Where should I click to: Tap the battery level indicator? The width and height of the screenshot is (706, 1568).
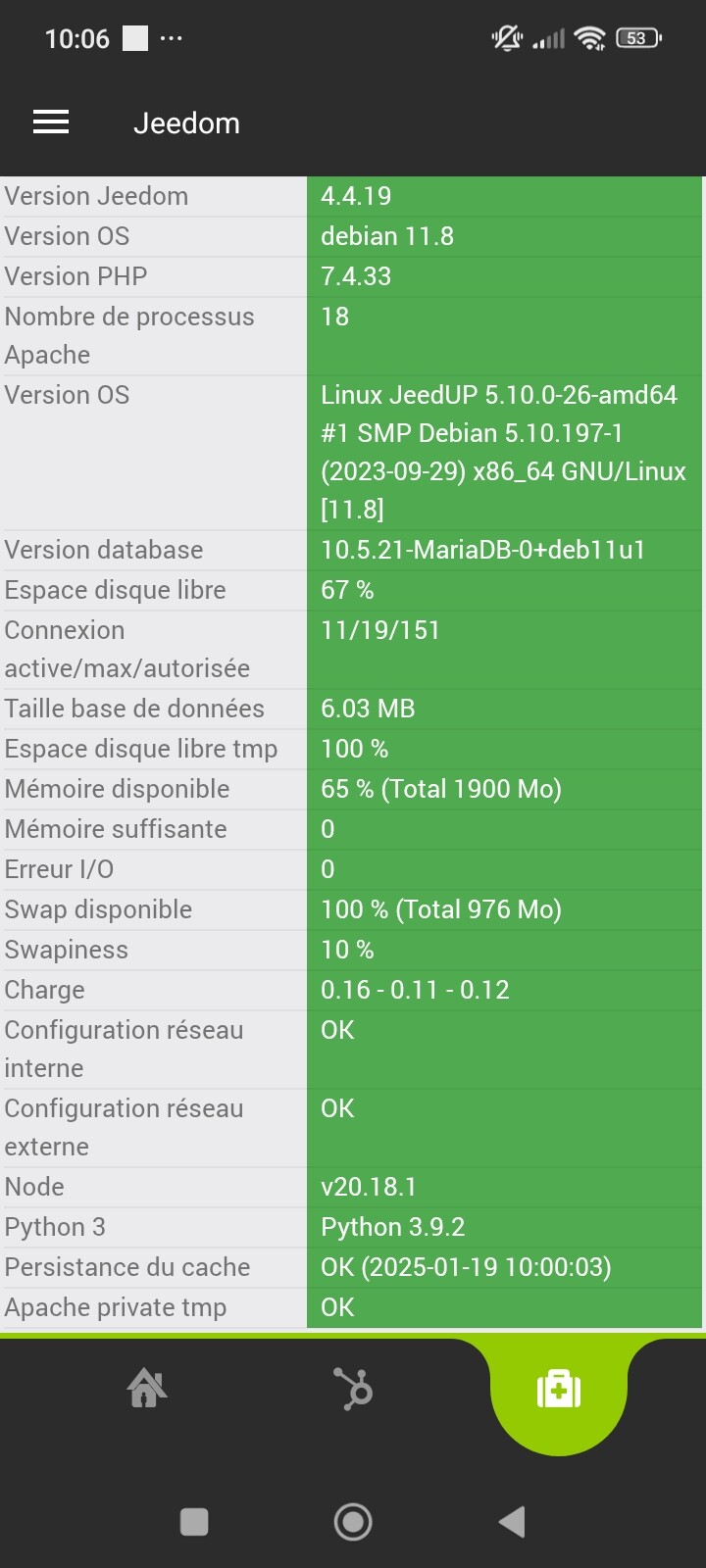click(x=638, y=38)
